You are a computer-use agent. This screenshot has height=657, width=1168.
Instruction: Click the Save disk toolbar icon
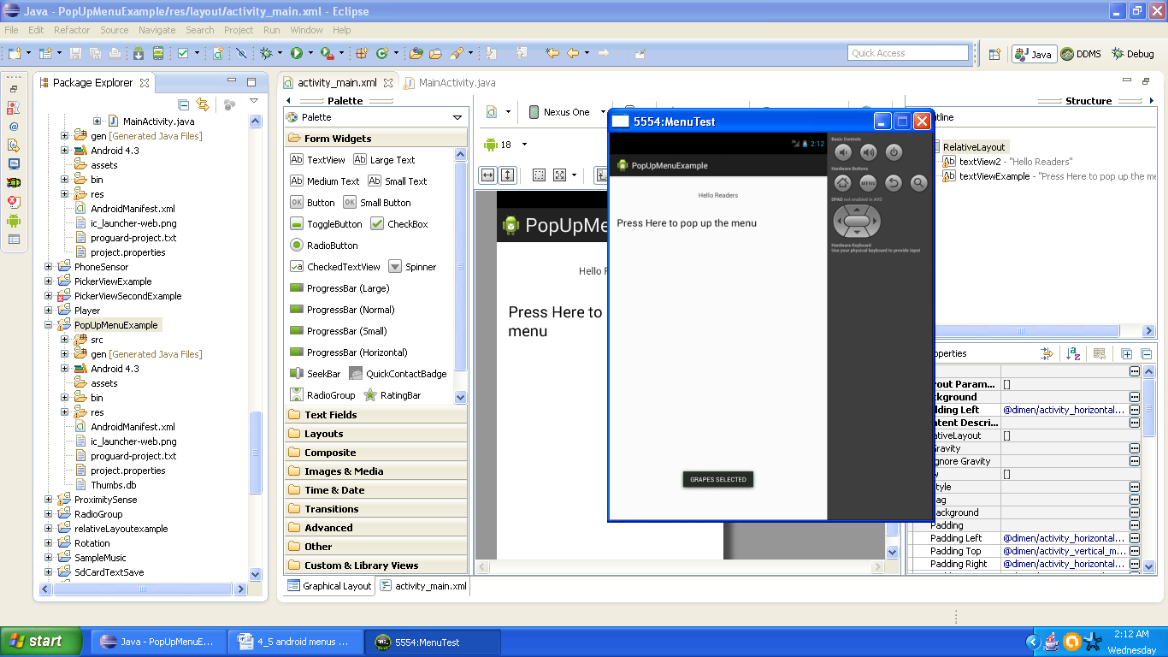tap(75, 53)
